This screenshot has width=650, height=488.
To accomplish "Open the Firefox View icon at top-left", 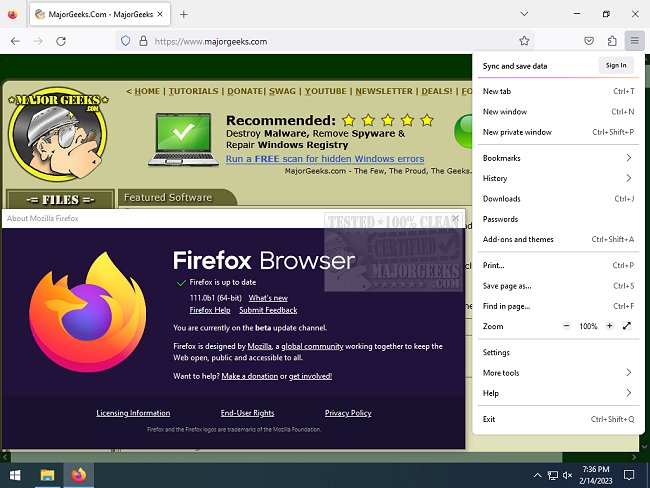I will [12, 14].
